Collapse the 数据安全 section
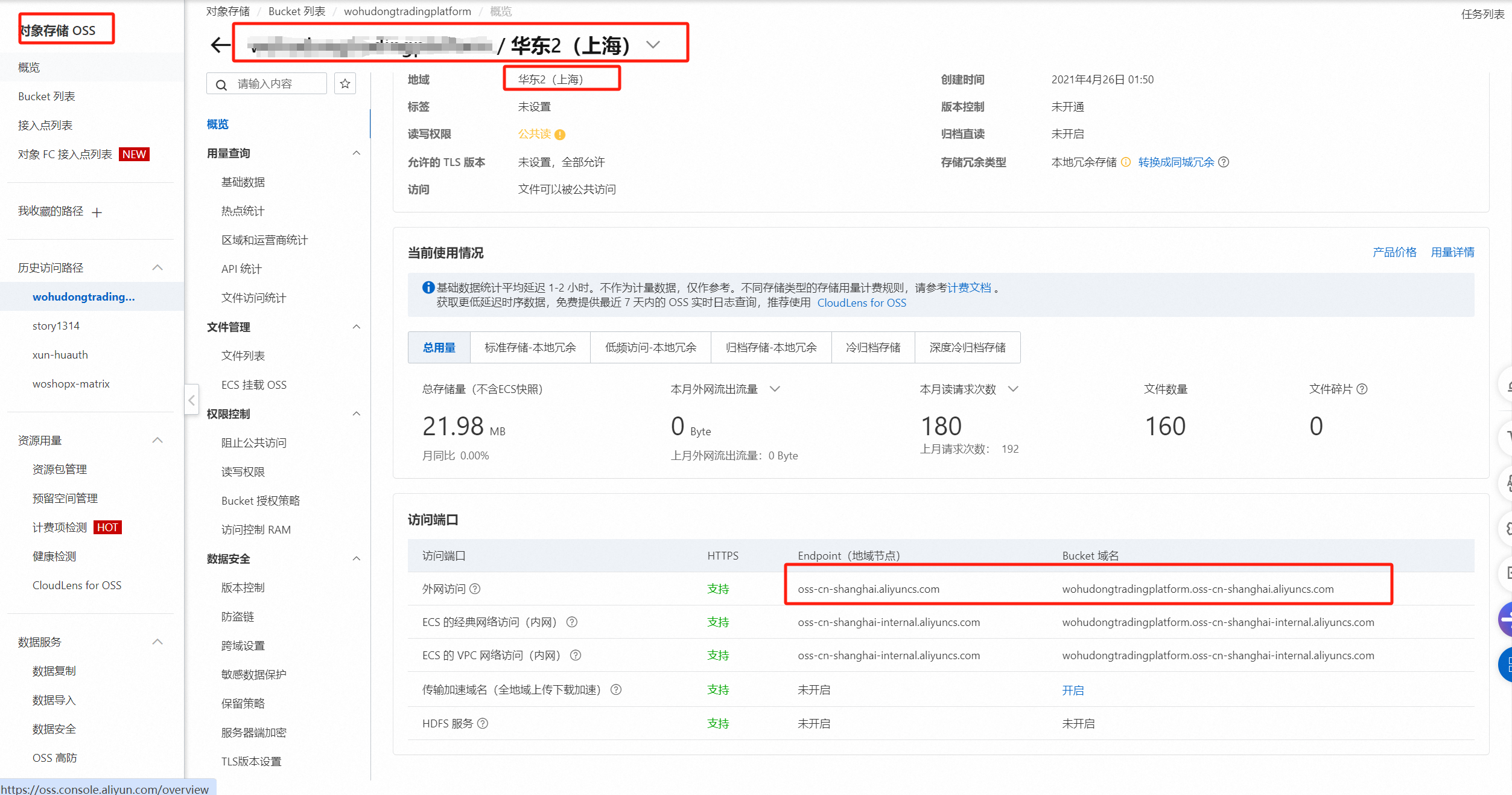The width and height of the screenshot is (1512, 795). point(357,559)
